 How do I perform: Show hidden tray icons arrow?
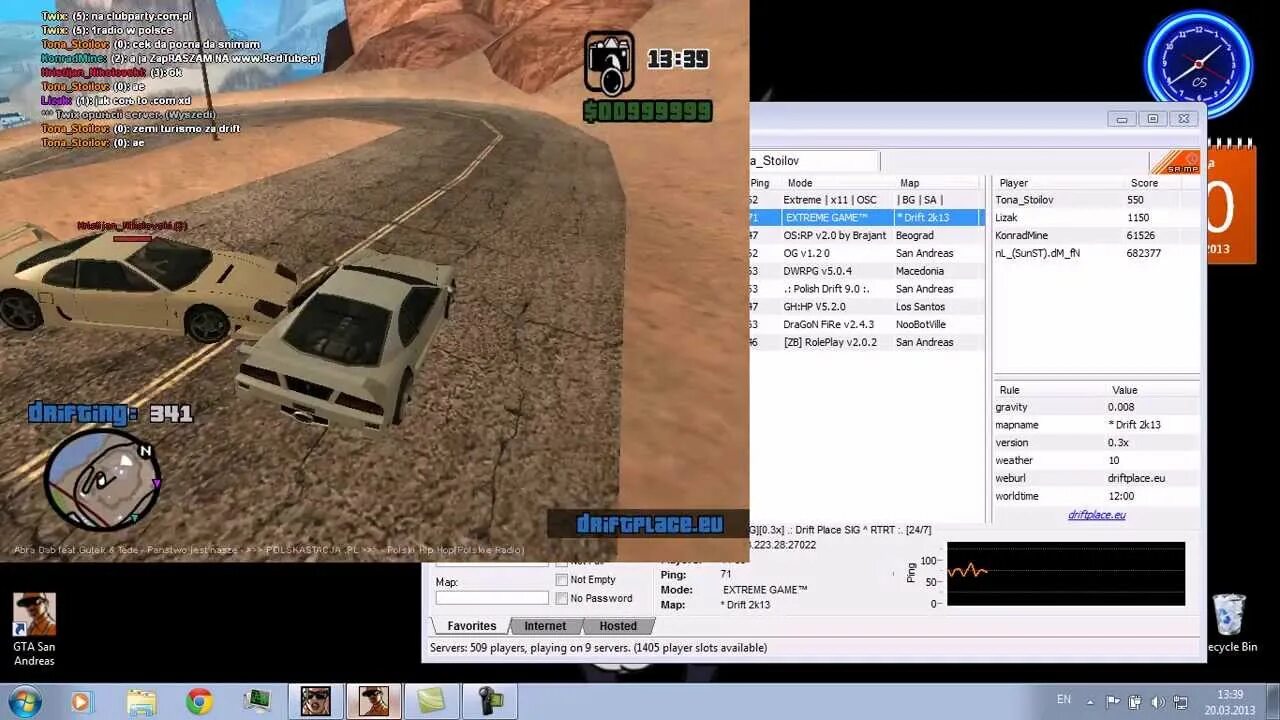[1092, 701]
